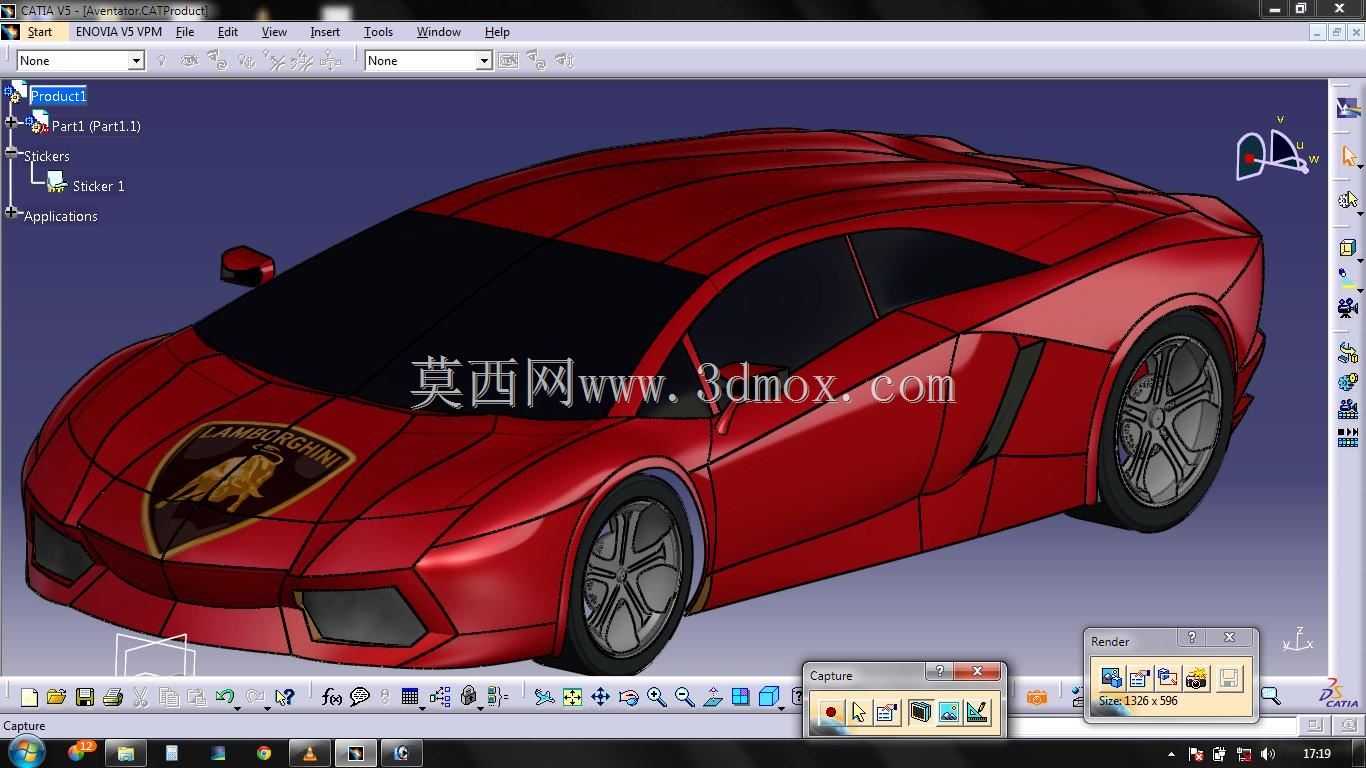Pick the Select Mode arrow in Capture

(858, 712)
